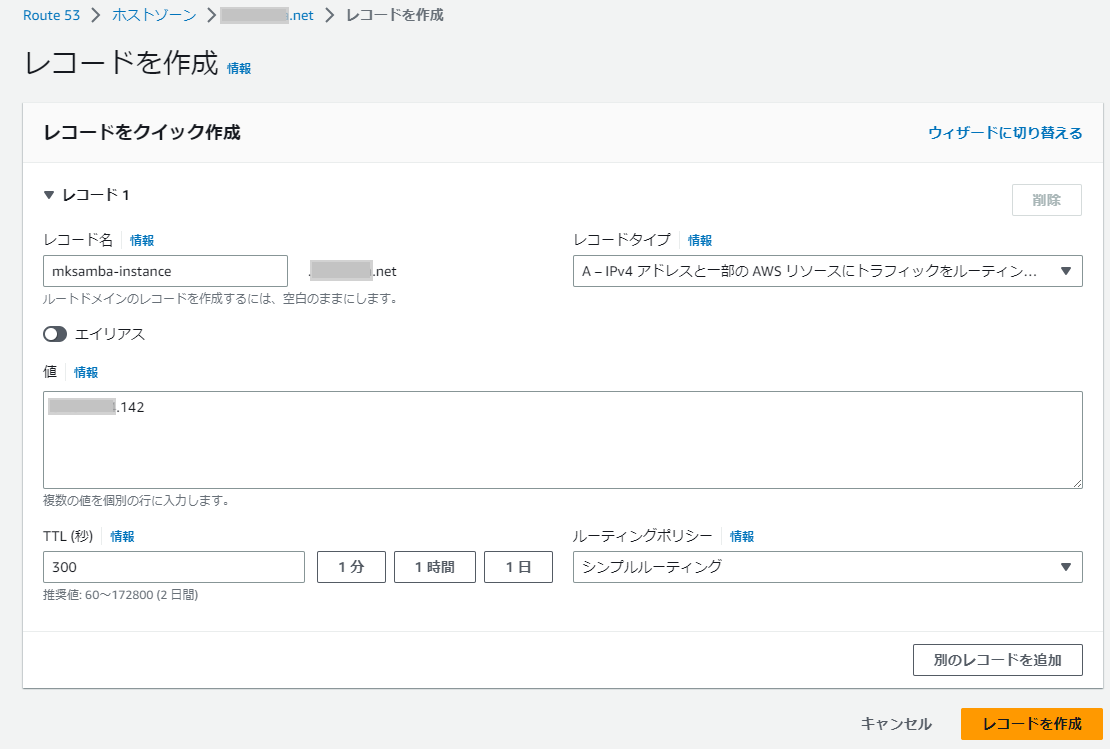Click the hint 推奨値: 60～172800 (2 日間)
Image resolution: width=1110 pixels, height=749 pixels.
pyautogui.click(x=120, y=595)
